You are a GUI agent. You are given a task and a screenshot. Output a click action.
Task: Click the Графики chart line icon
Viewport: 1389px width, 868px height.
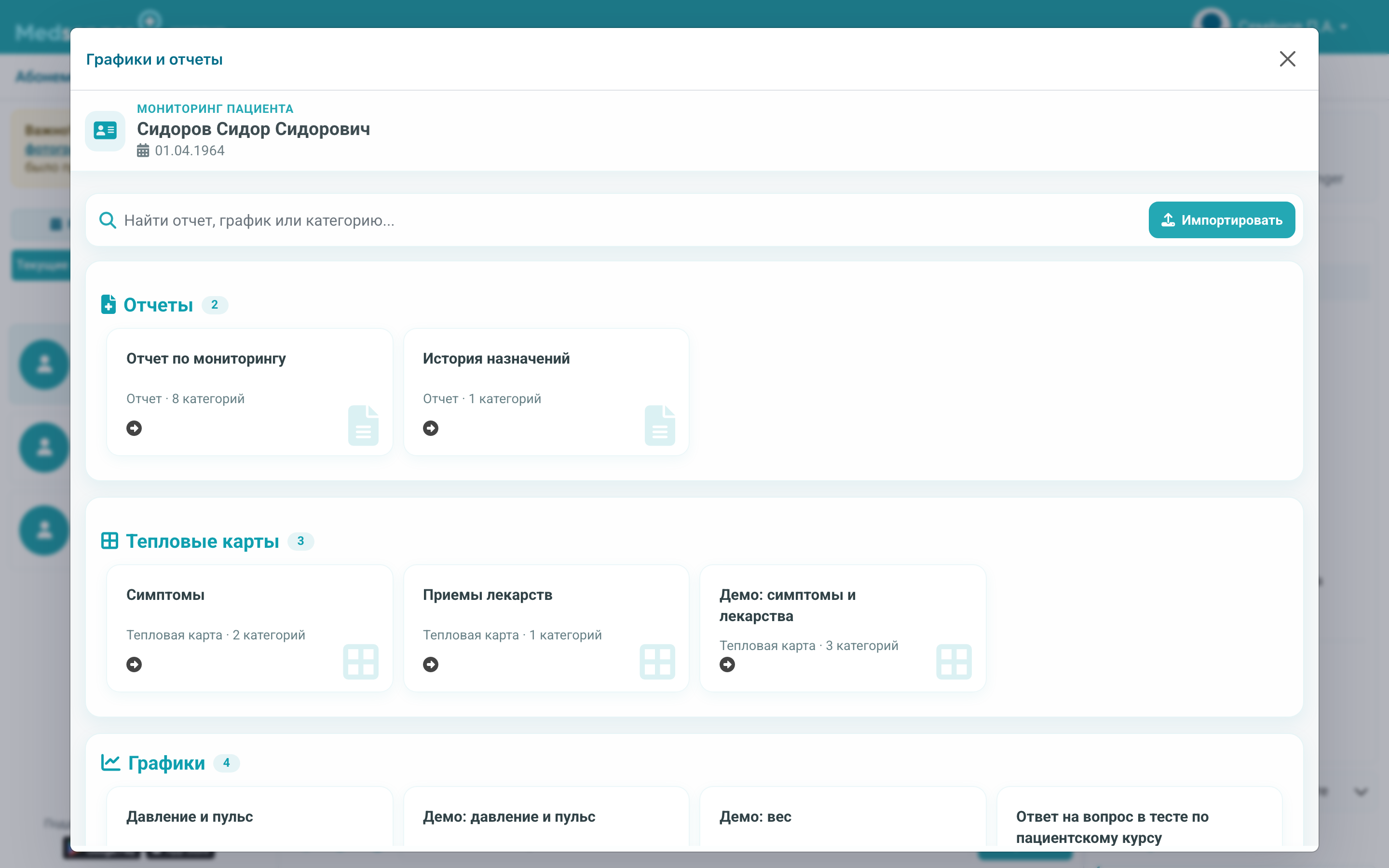110,762
